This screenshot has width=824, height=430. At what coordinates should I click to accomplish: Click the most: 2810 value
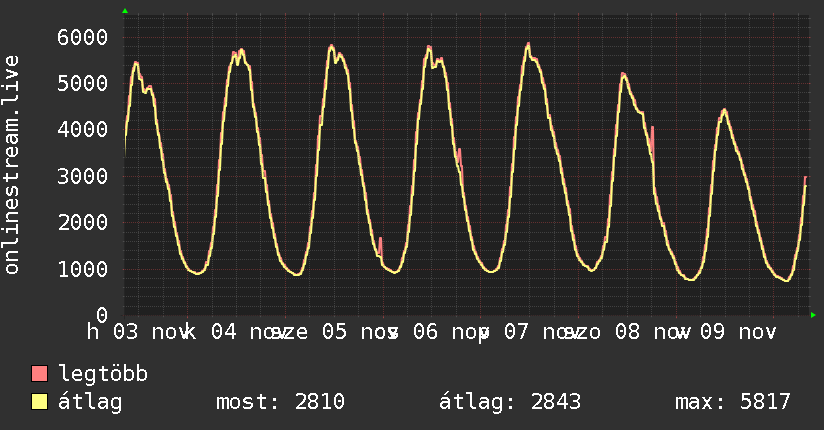click(x=280, y=402)
